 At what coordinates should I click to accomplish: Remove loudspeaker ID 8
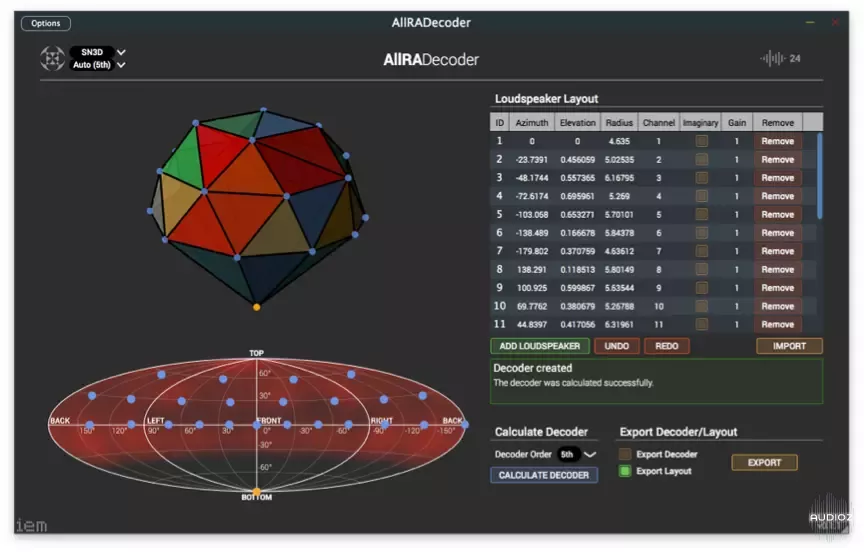777,269
